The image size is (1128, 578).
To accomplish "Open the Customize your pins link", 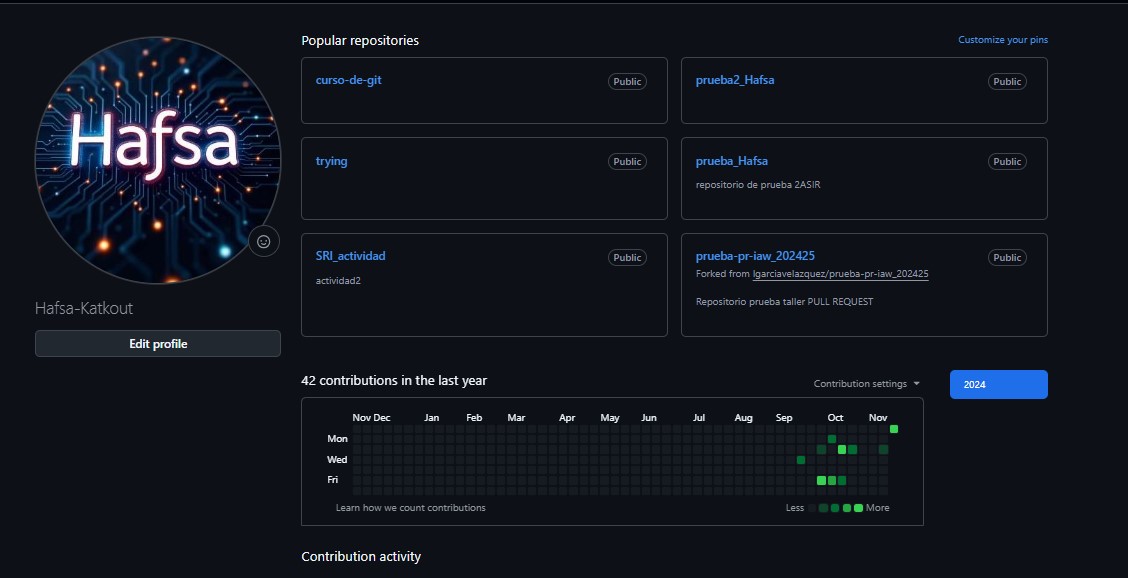I will (1002, 39).
